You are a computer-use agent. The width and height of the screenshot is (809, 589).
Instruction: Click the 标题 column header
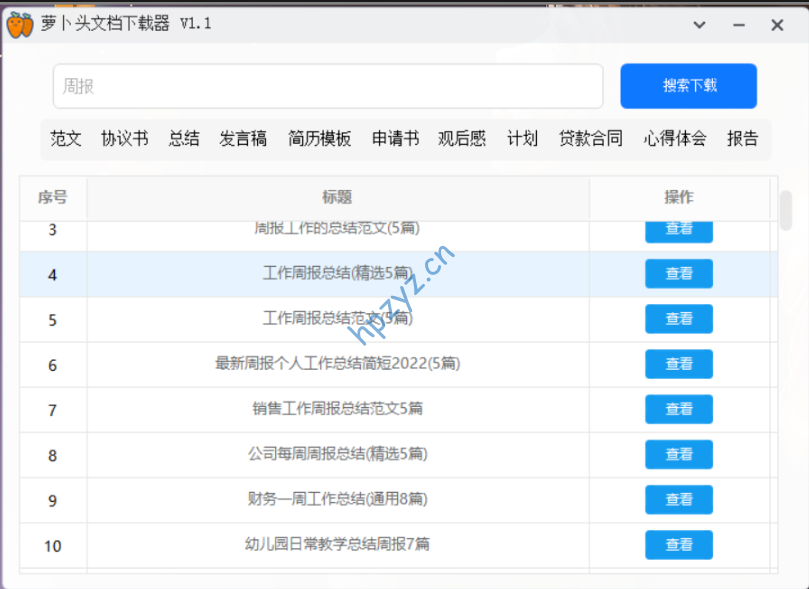pyautogui.click(x=337, y=198)
